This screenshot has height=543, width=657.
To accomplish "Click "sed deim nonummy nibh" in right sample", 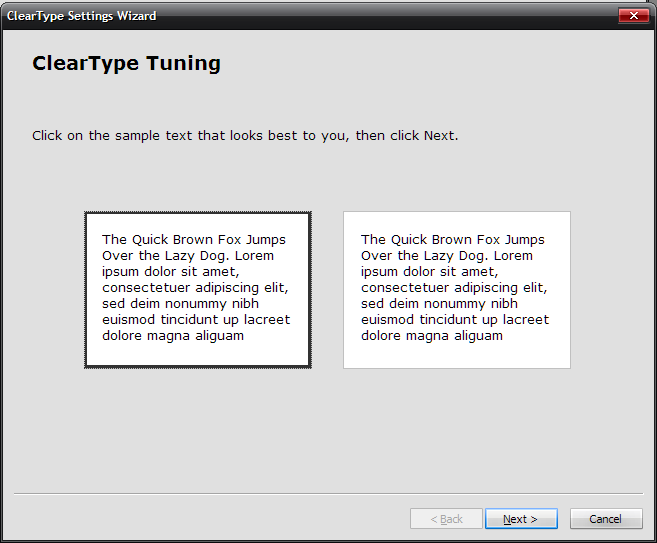I will (439, 304).
